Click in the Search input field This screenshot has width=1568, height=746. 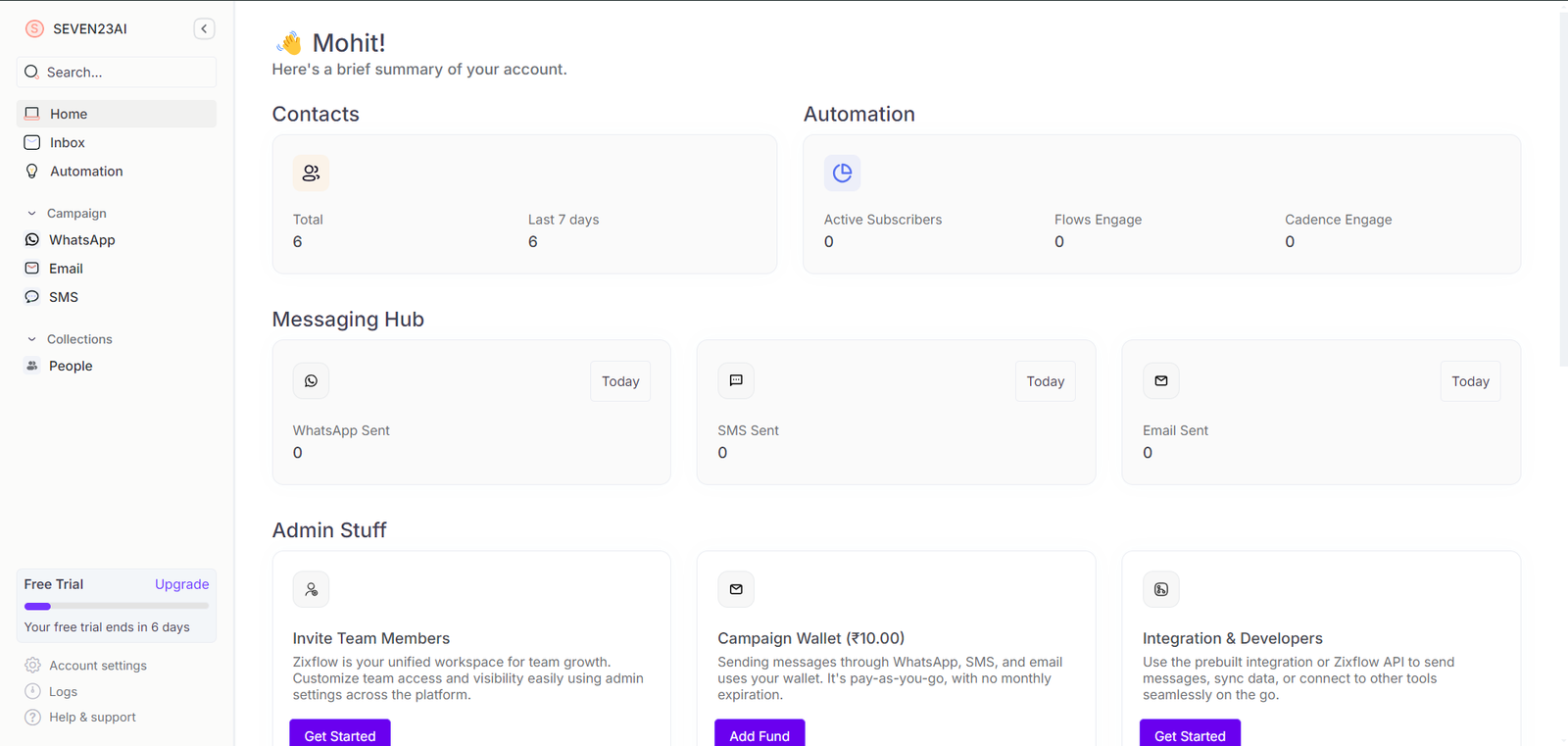(x=117, y=72)
